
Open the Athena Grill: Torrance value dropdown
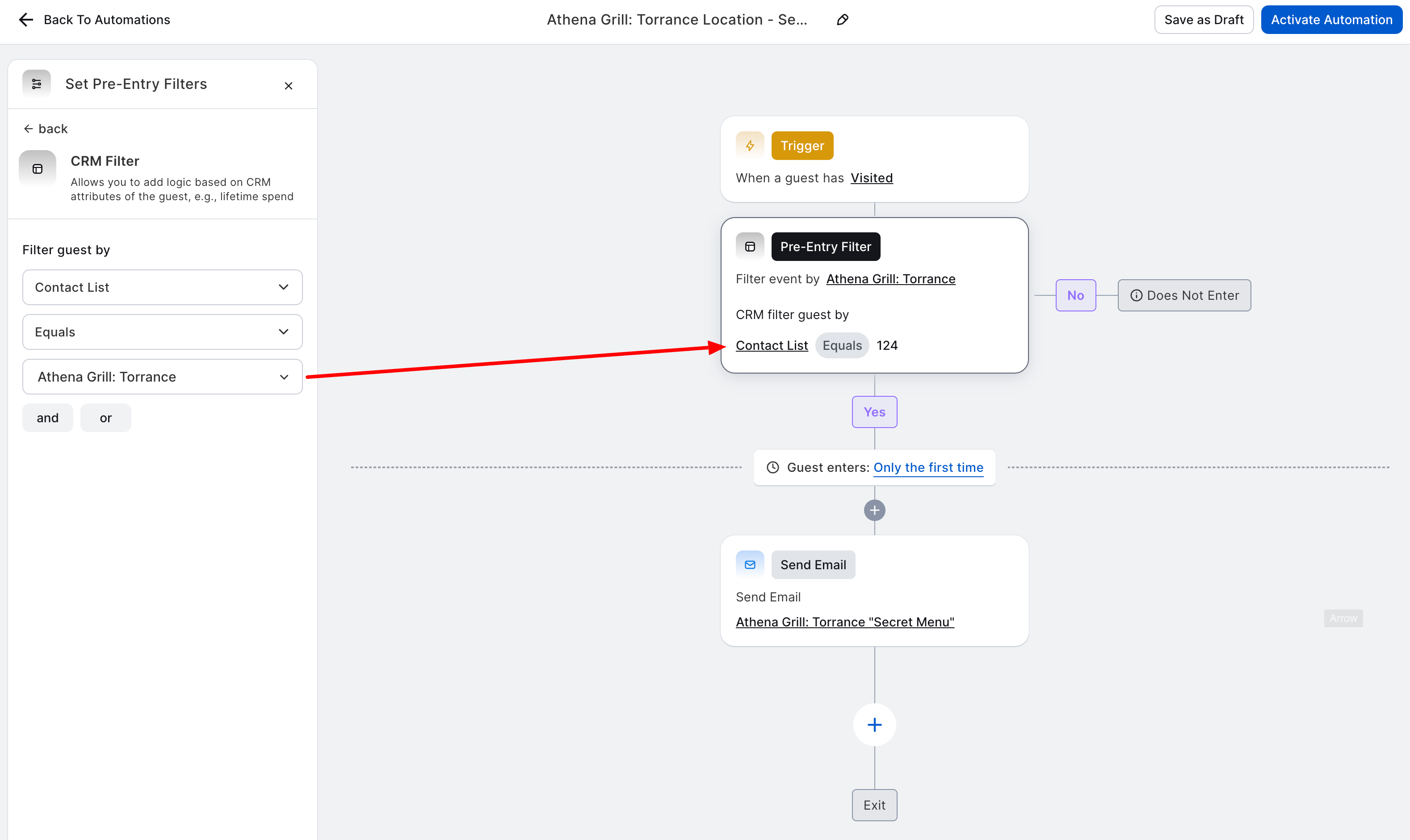(x=162, y=376)
